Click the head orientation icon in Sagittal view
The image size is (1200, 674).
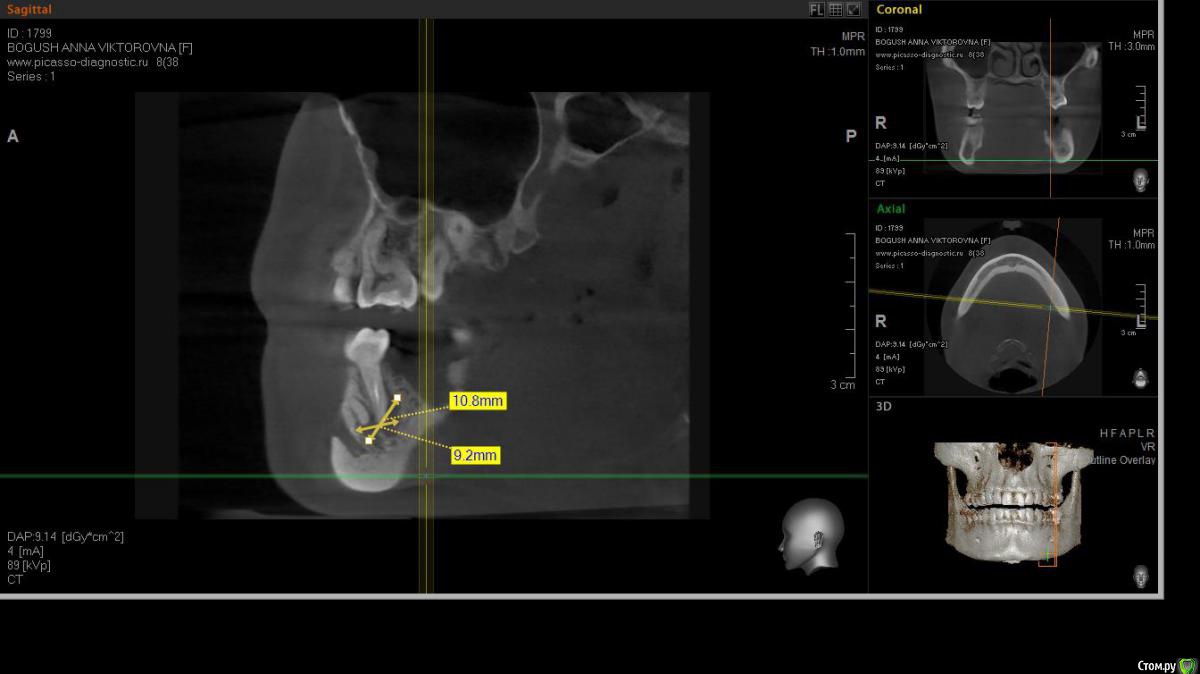tap(811, 535)
